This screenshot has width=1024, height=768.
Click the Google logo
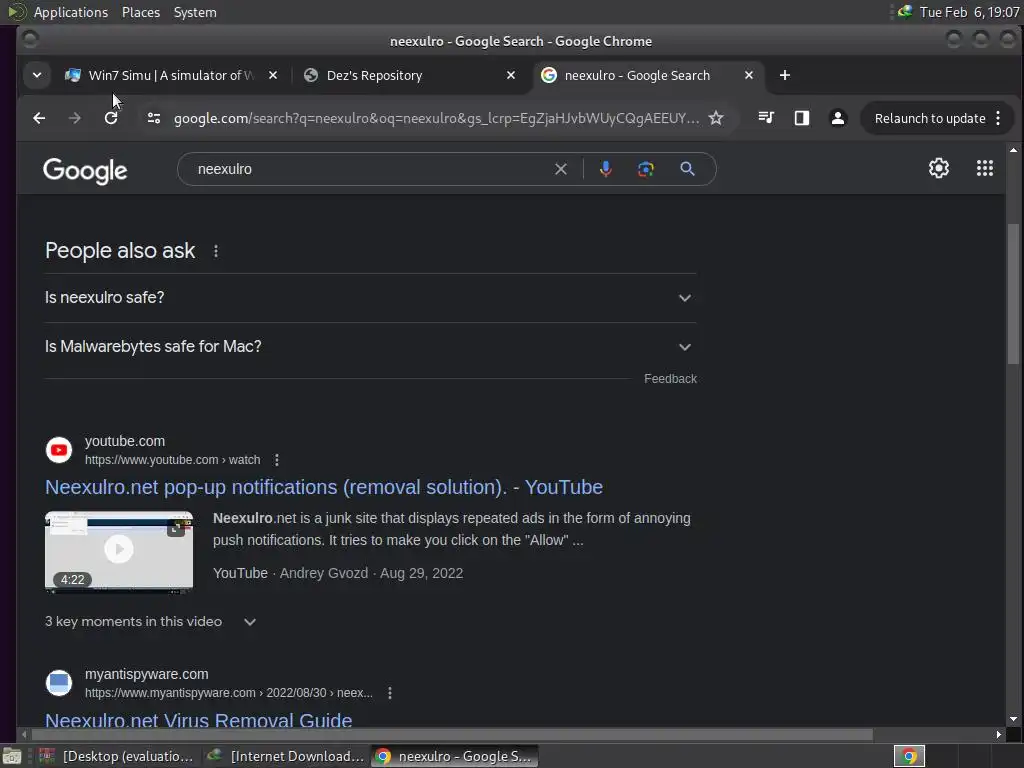pos(85,170)
